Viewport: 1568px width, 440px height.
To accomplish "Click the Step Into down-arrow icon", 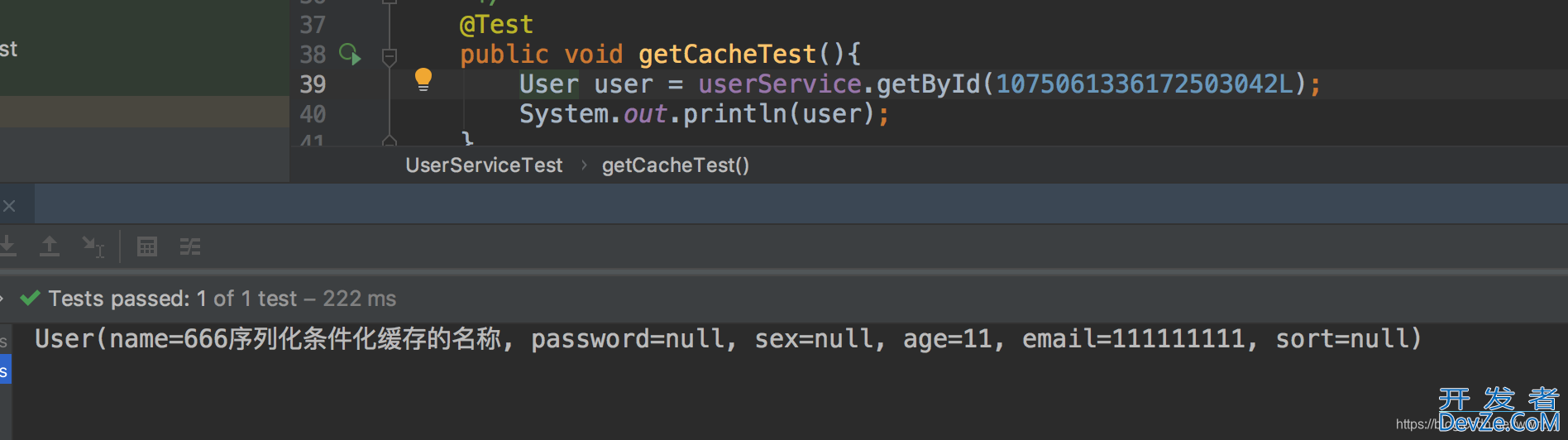I will (x=7, y=246).
